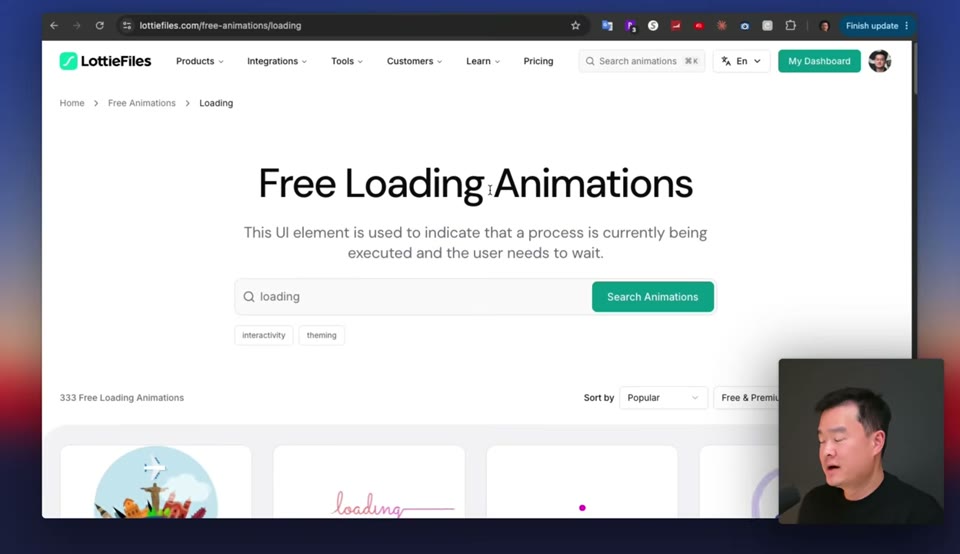Screen dimensions: 960x554
Task: Click the magnifier icon in the search box
Action: (249, 297)
